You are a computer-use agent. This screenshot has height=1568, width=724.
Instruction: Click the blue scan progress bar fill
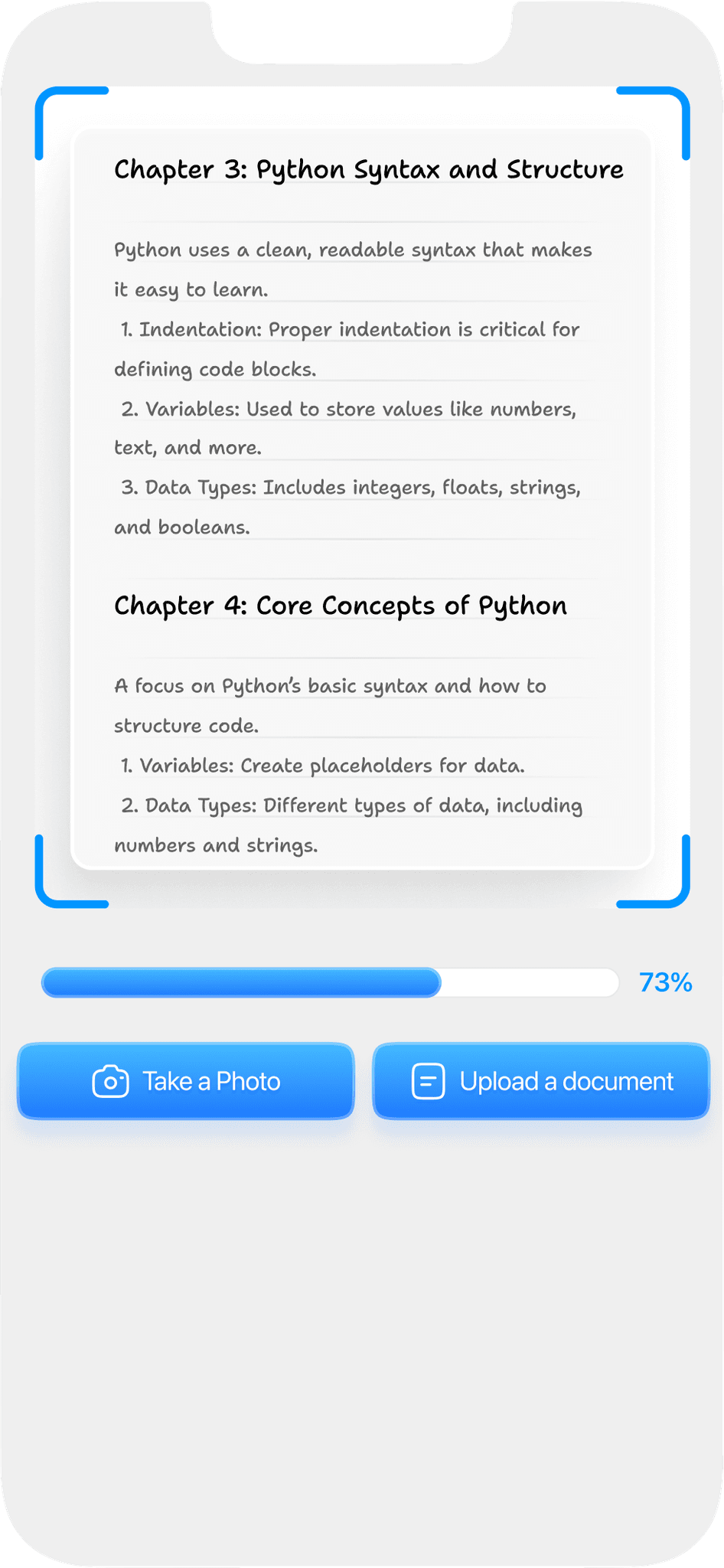tap(241, 982)
